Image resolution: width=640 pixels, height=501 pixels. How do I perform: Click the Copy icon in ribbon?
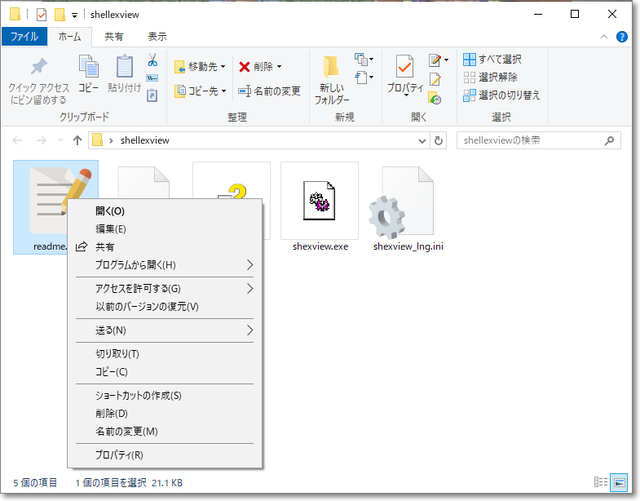(88, 68)
